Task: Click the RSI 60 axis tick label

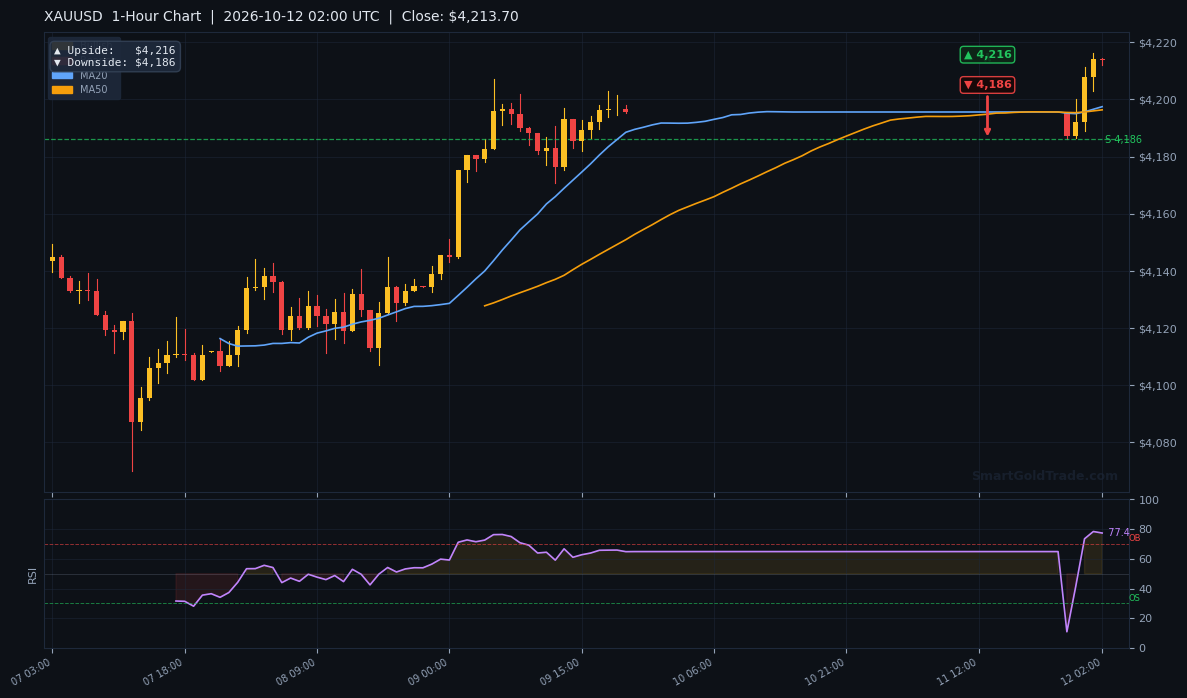Action: click(1145, 559)
